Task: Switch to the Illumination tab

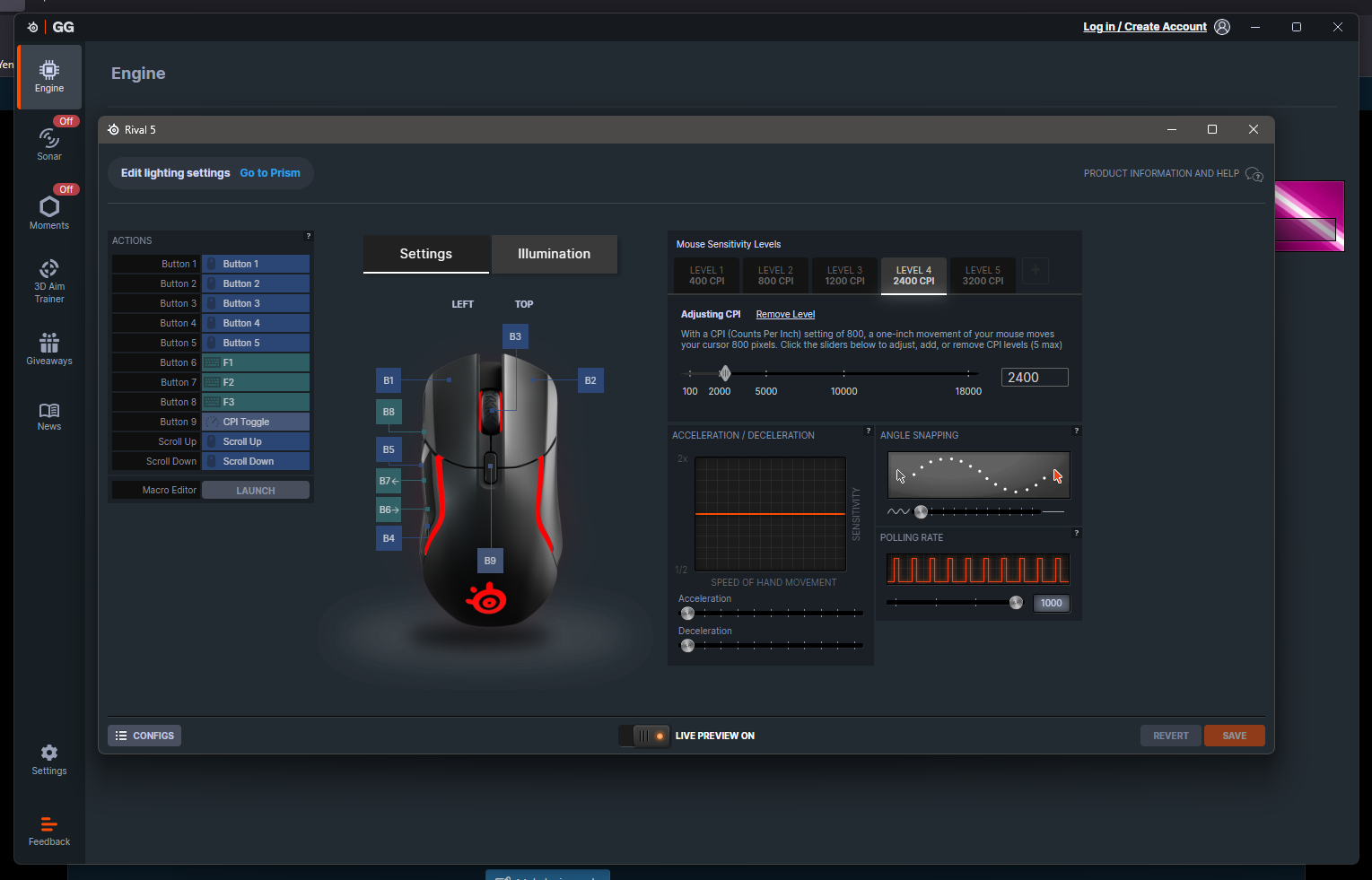Action: (x=555, y=254)
